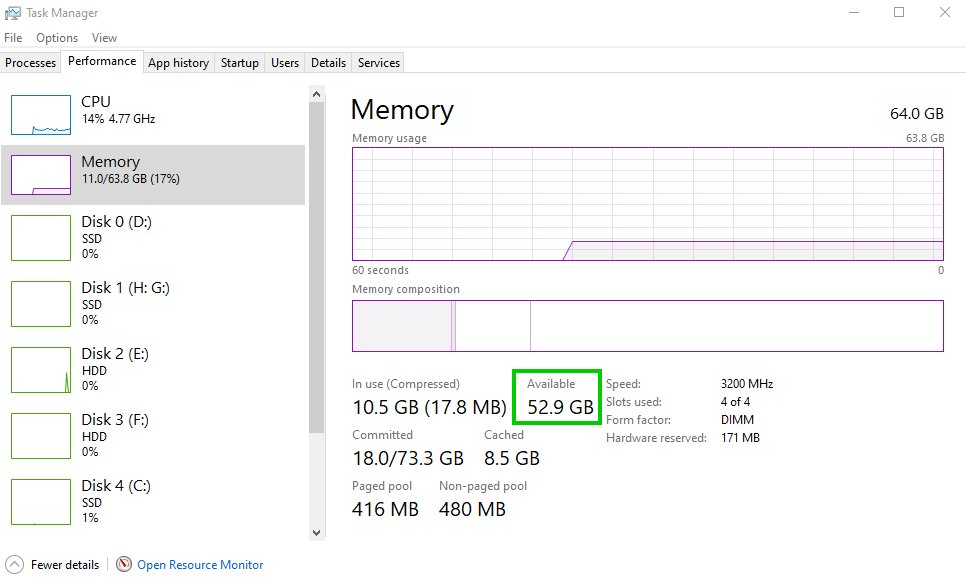966x583 pixels.
Task: Open Resource Monitor
Action: [x=198, y=564]
